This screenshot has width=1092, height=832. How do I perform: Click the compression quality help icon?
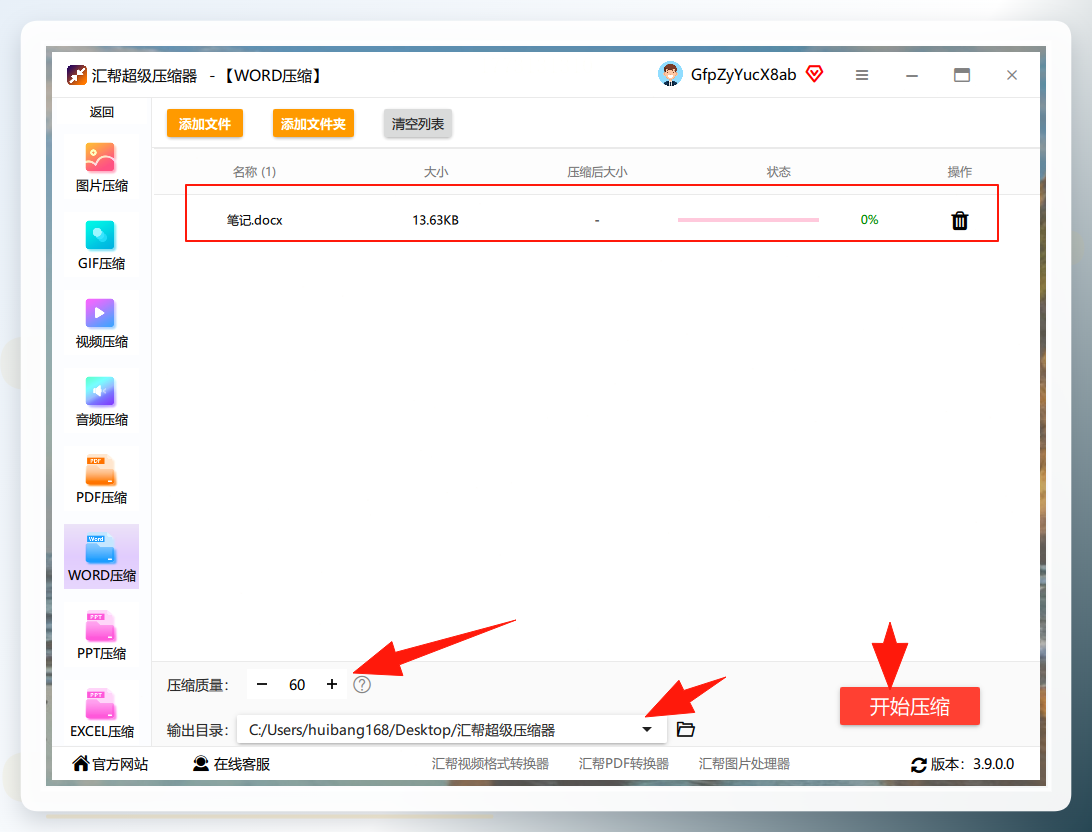click(362, 684)
